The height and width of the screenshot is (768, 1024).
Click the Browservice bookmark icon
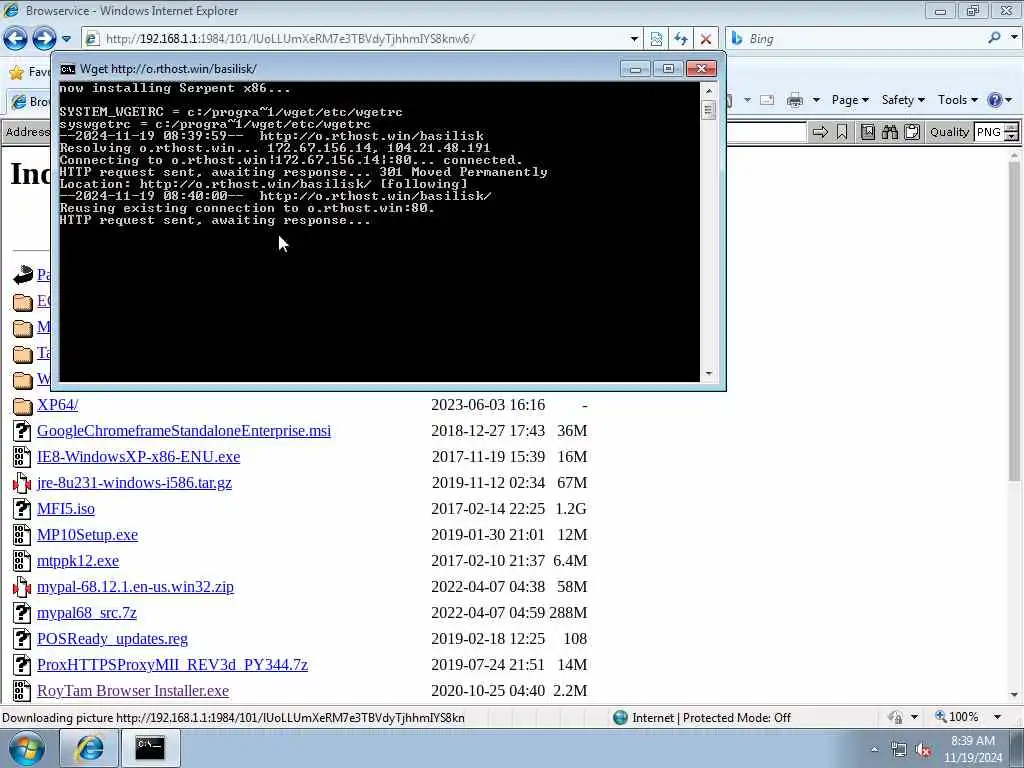(x=842, y=132)
